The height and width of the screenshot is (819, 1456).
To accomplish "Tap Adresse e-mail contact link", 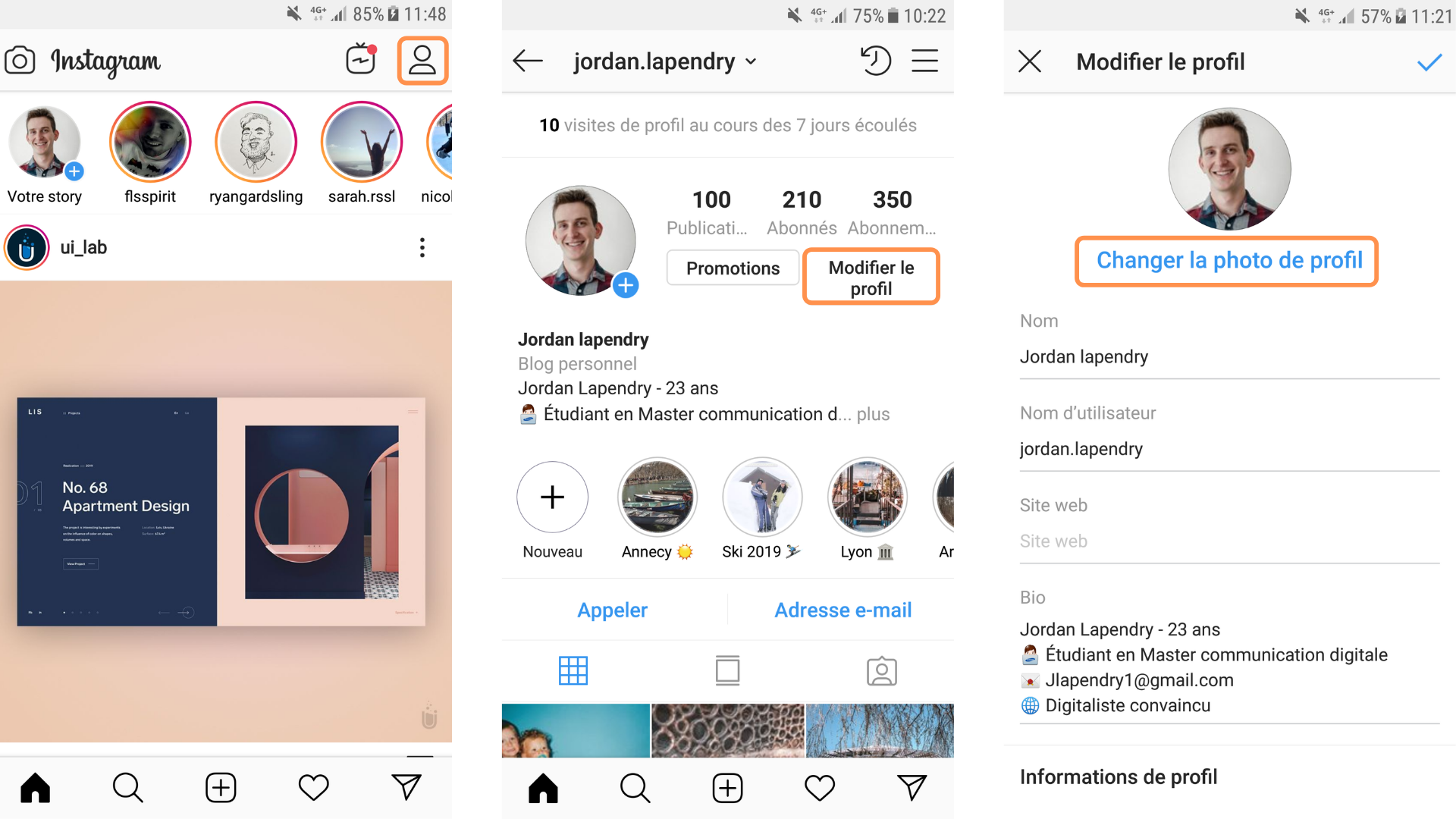I will (843, 610).
